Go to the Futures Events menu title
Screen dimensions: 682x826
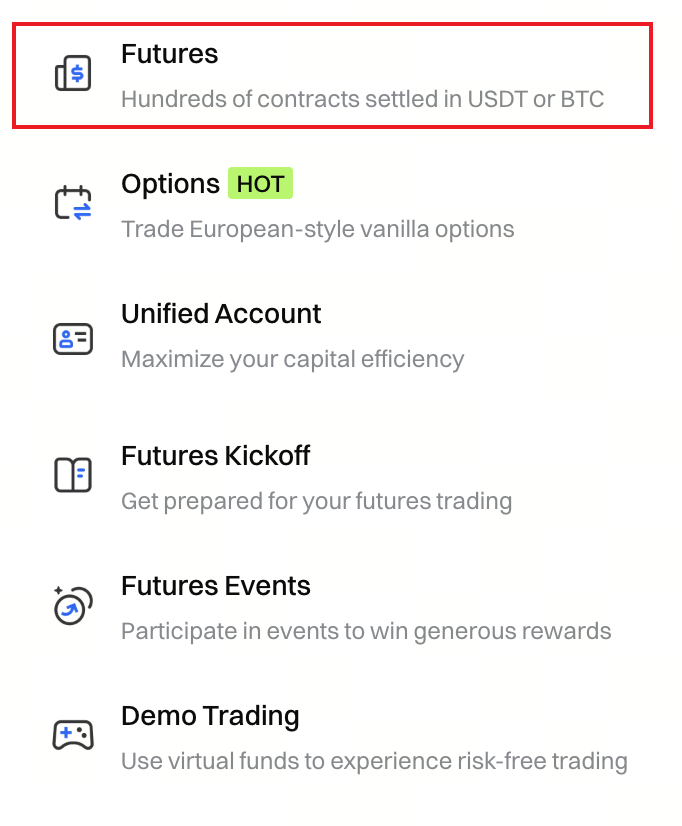point(215,586)
